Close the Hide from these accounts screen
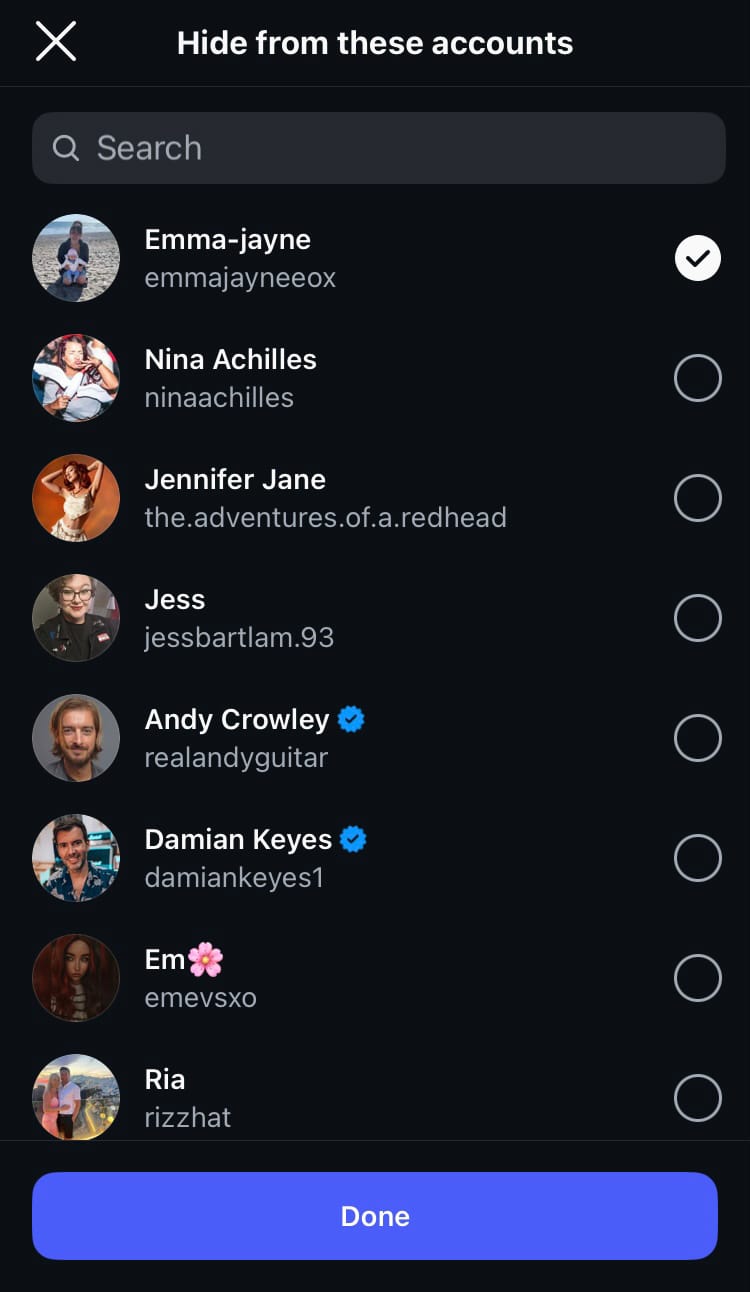 pyautogui.click(x=56, y=42)
